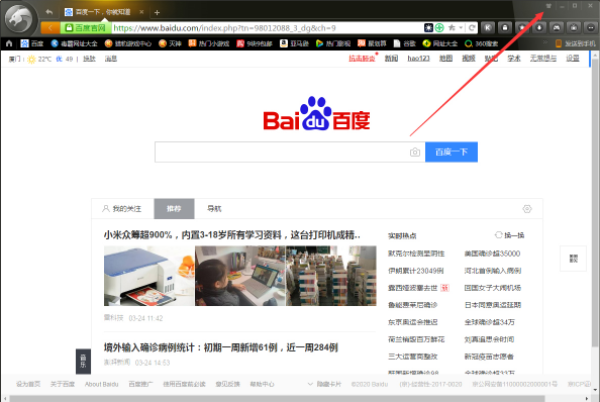Open the 谷歌 bookmark
600x402 pixels.
click(x=404, y=43)
